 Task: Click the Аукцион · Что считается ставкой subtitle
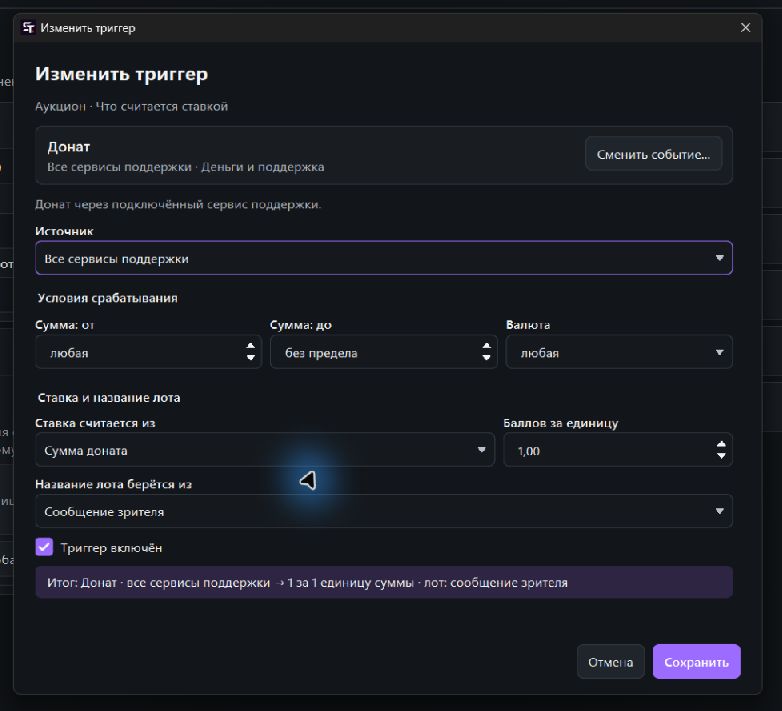point(131,106)
